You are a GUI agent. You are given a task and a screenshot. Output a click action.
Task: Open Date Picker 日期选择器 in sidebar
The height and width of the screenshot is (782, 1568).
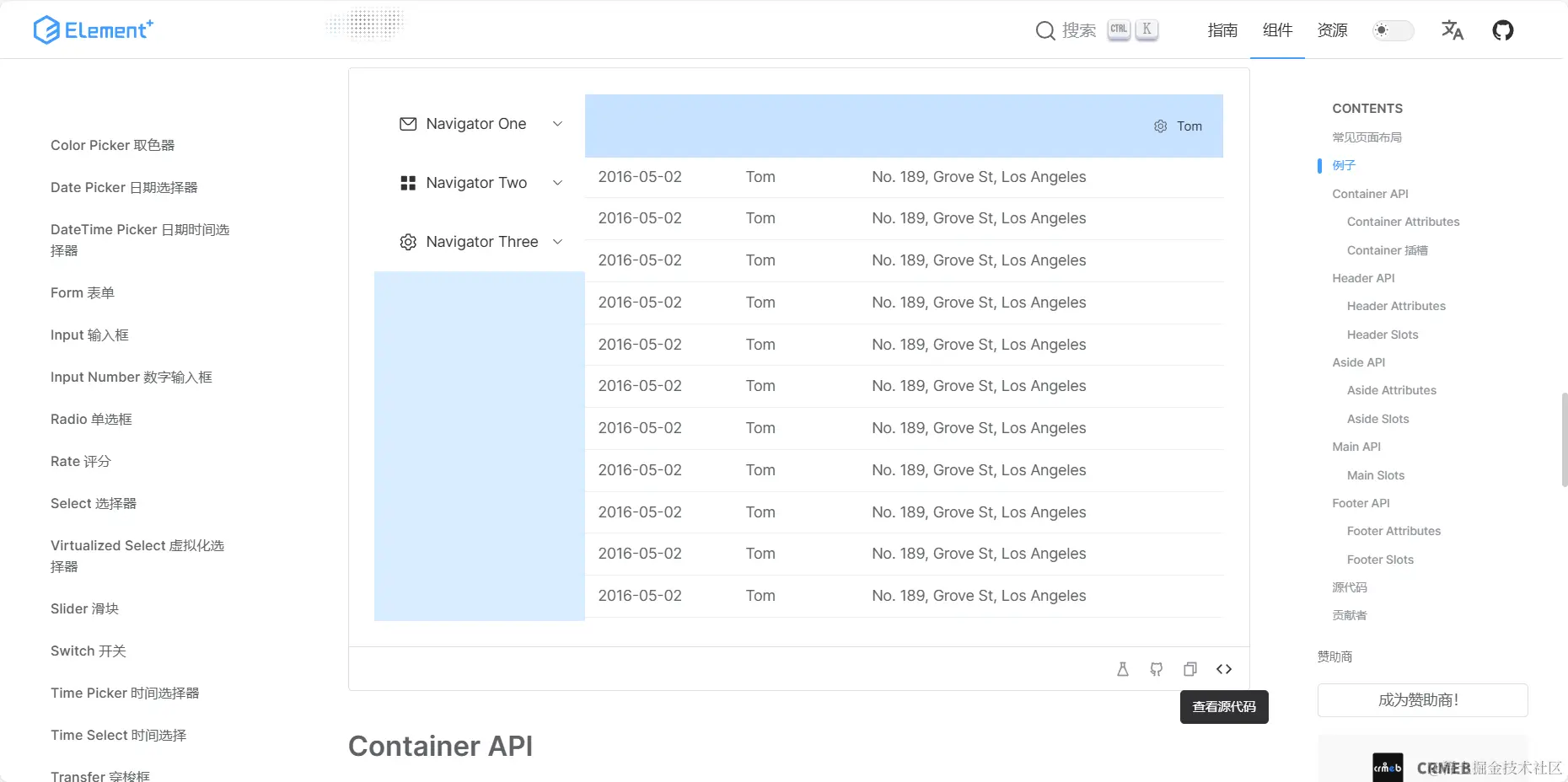[124, 187]
